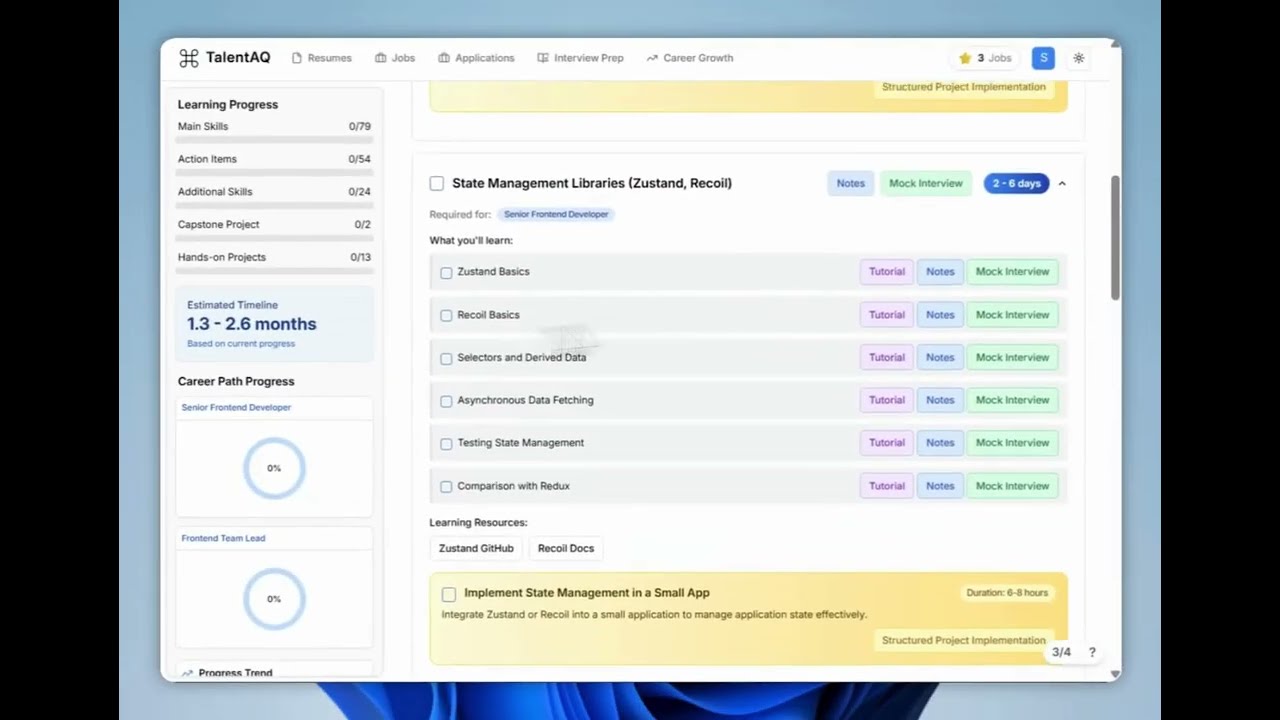Image resolution: width=1280 pixels, height=720 pixels.
Task: Open the Jobs nav item
Action: coord(395,58)
